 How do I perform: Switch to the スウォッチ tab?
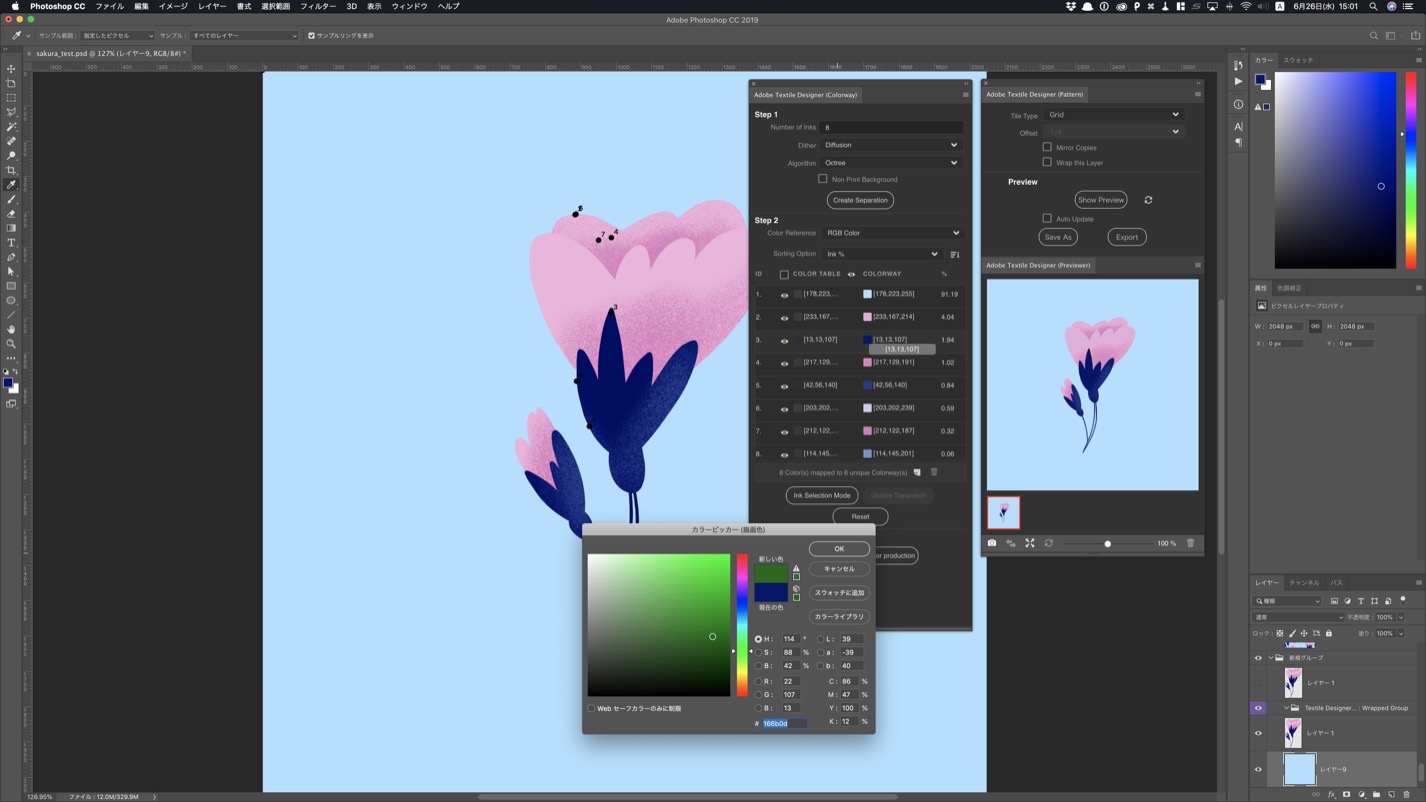coord(1298,60)
